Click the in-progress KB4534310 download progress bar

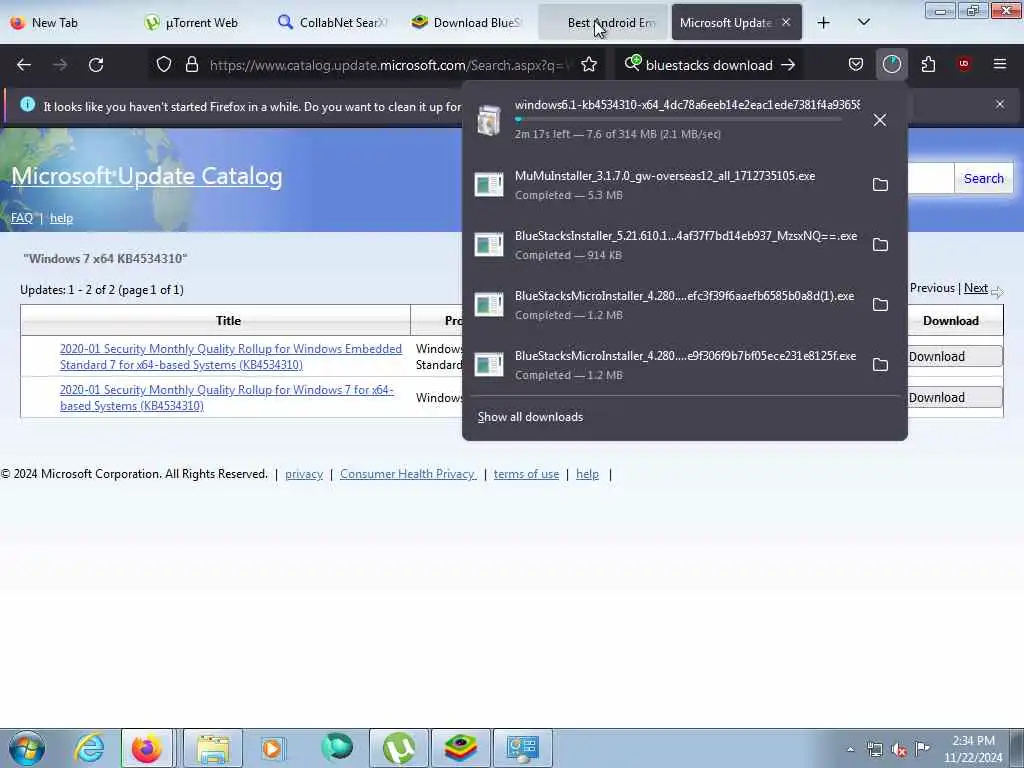[678, 120]
